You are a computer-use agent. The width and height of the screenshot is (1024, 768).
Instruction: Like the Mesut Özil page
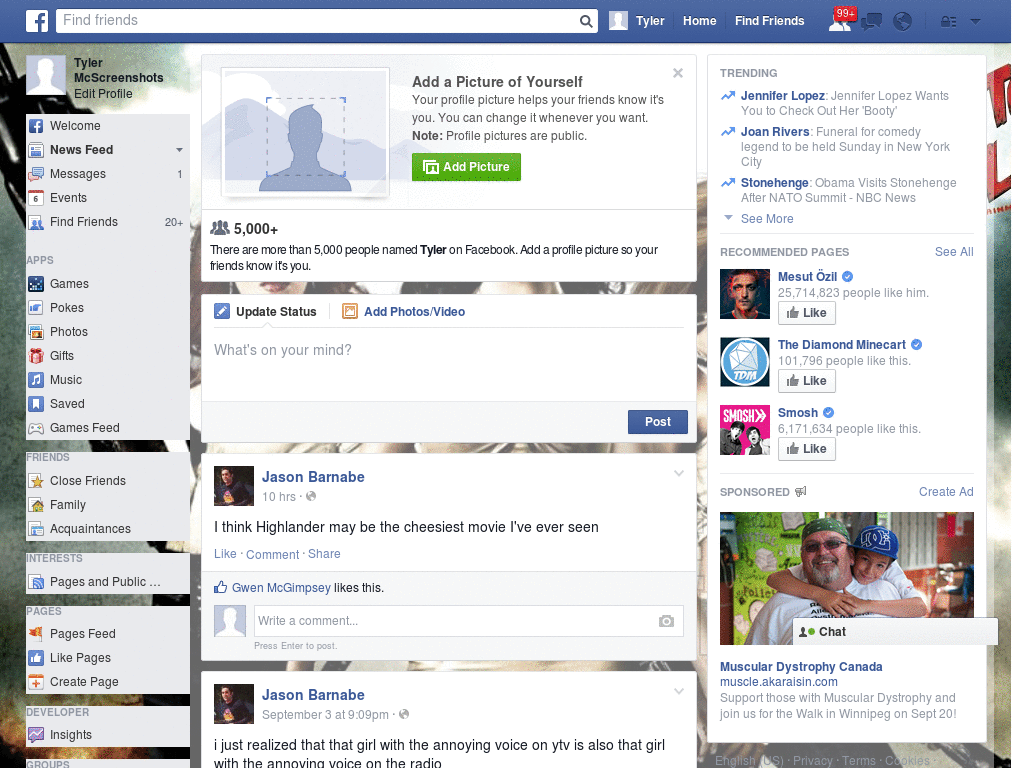tap(807, 313)
